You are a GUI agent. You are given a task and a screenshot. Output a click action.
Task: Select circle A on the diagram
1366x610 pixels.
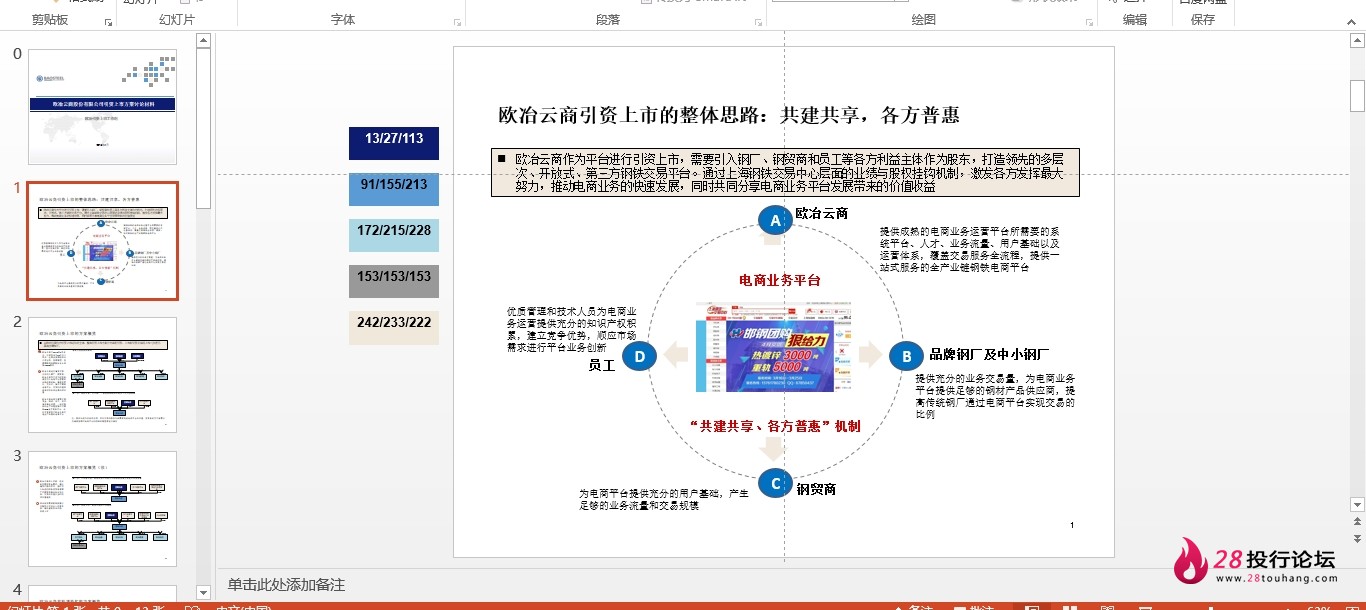(775, 219)
